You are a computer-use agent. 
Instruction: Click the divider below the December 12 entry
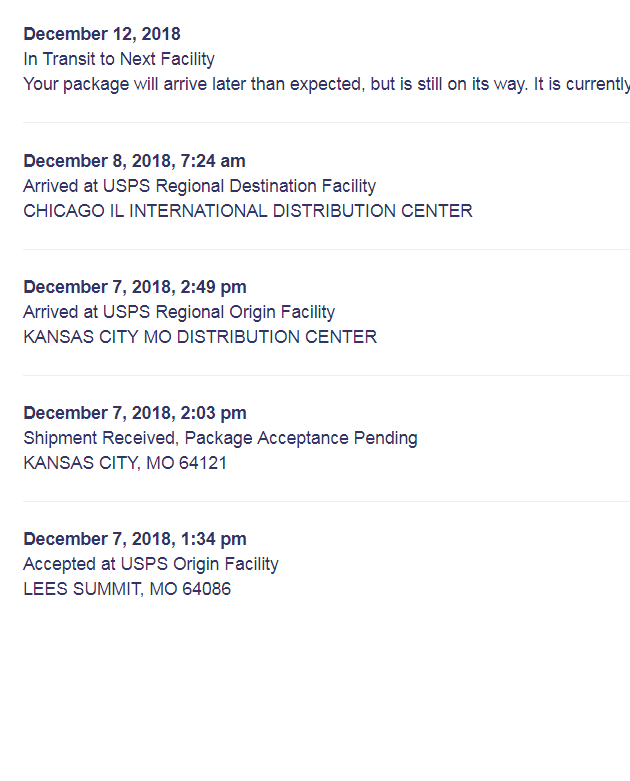pos(327,123)
